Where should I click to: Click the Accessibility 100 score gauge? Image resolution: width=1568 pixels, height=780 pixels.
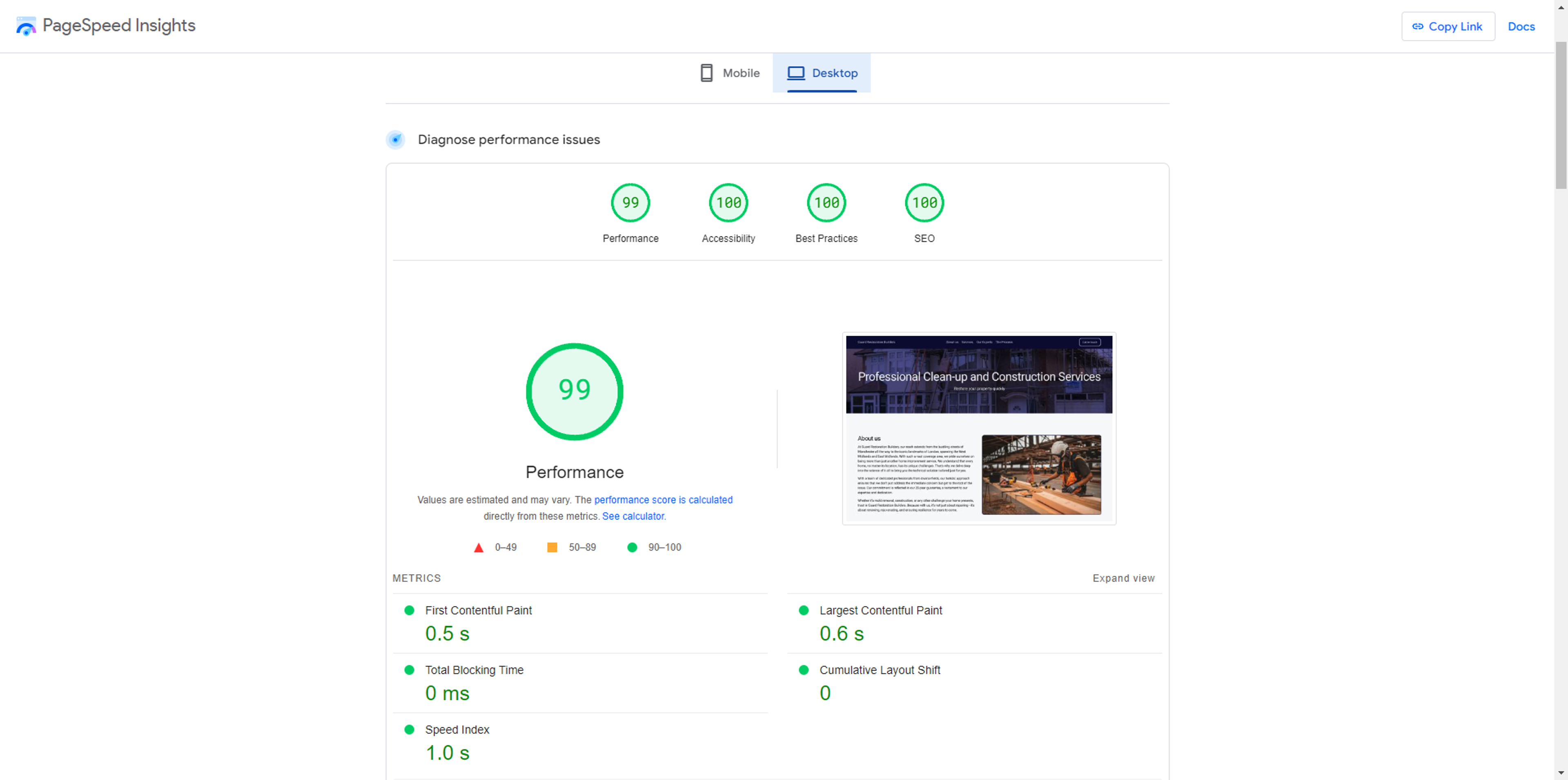pos(728,203)
